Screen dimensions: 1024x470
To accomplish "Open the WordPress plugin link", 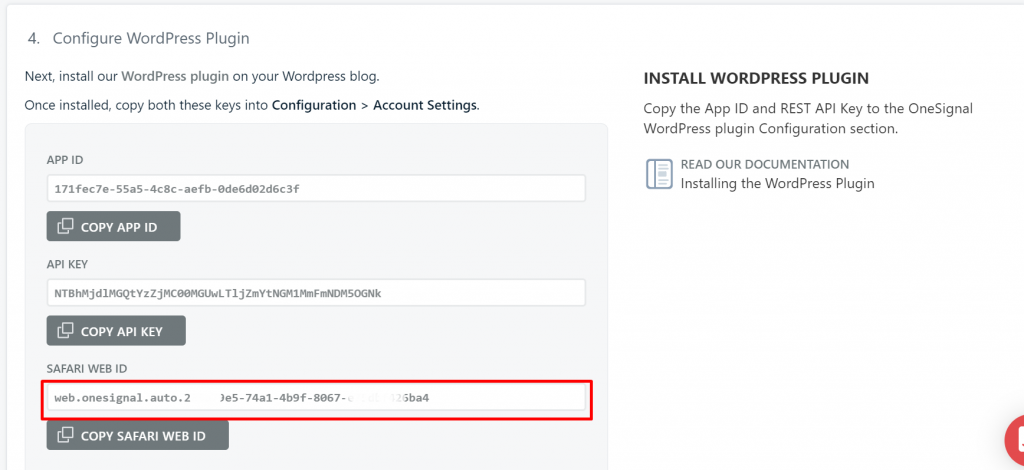I will [x=175, y=76].
